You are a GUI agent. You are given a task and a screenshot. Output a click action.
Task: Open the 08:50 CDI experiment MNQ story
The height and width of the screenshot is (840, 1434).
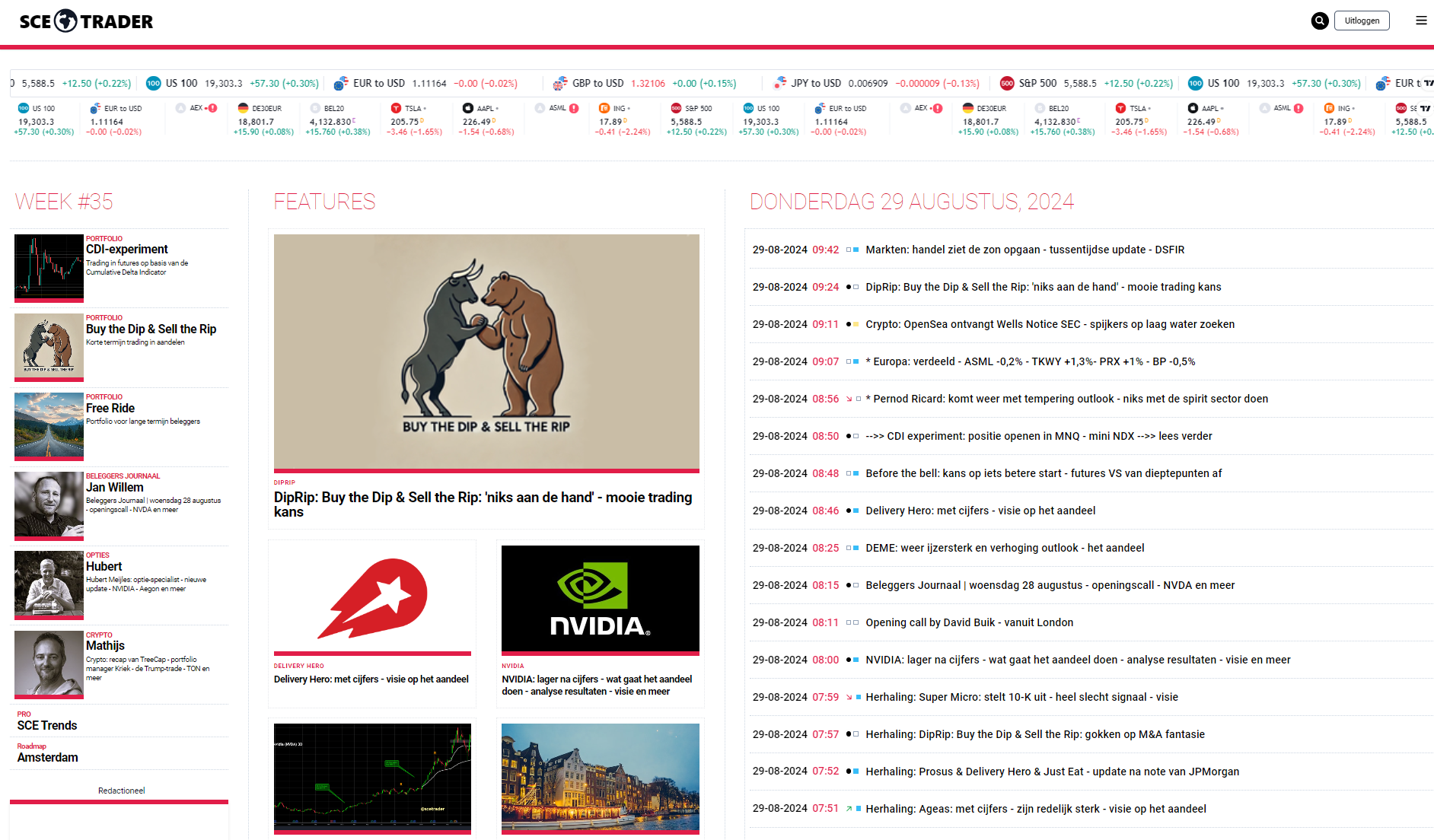point(1039,436)
